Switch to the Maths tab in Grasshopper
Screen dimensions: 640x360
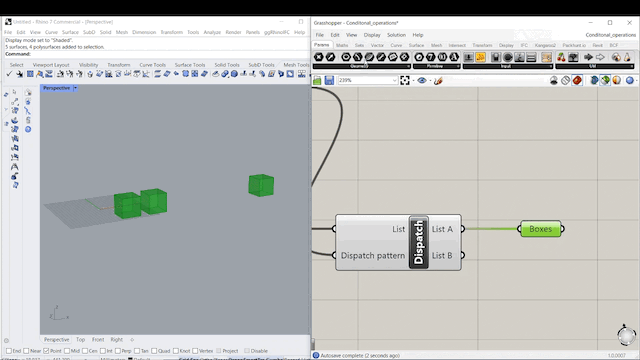[x=342, y=45]
